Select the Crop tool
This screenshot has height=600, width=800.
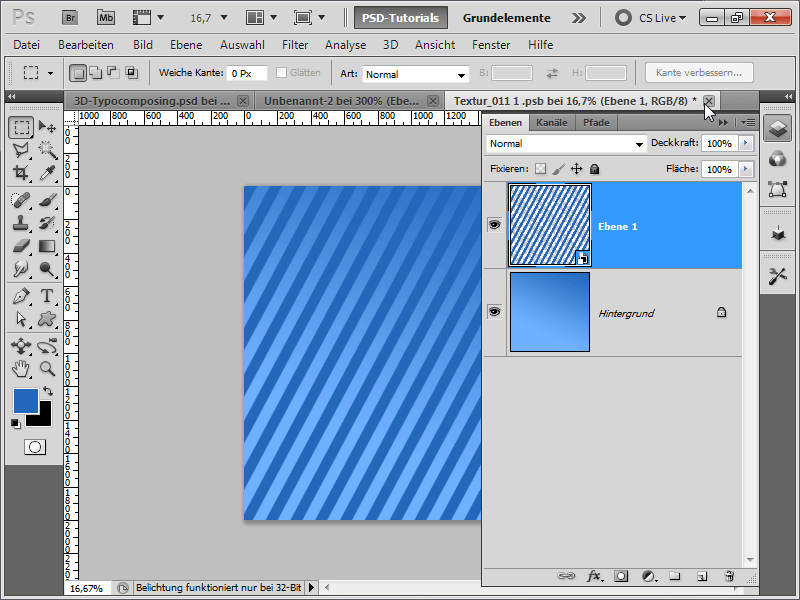pos(21,172)
